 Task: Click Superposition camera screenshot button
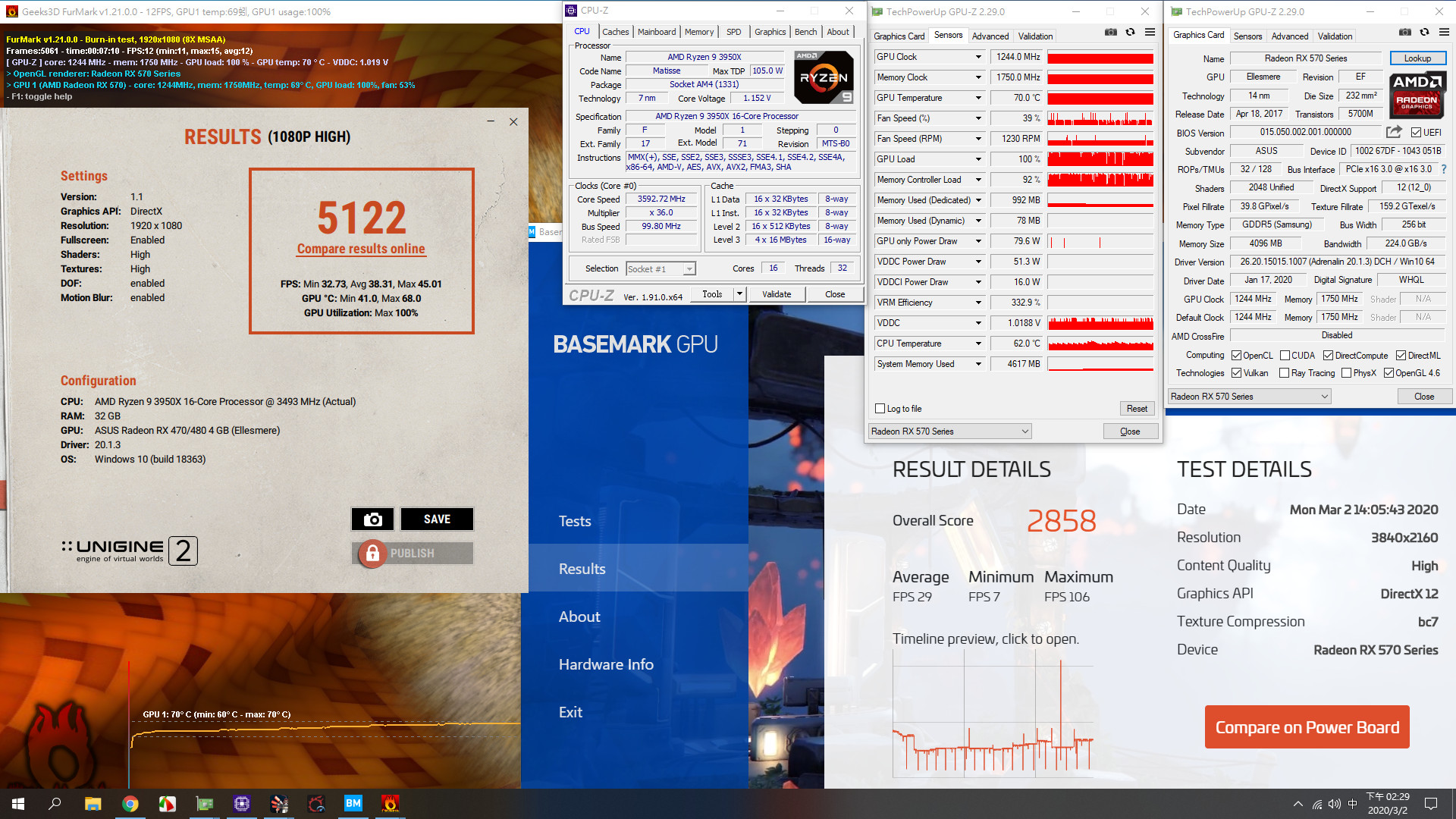[x=372, y=519]
